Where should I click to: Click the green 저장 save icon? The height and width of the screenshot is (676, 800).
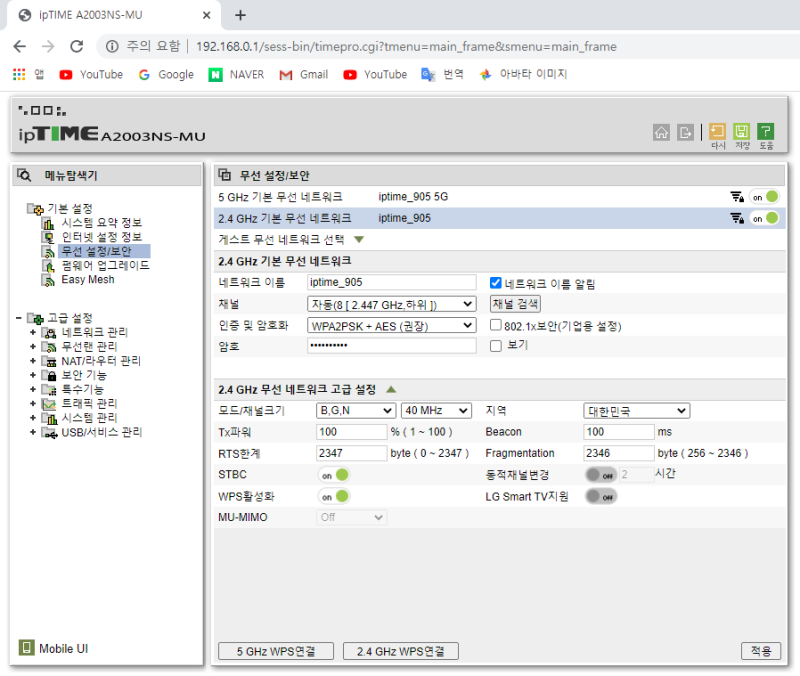[x=741, y=131]
